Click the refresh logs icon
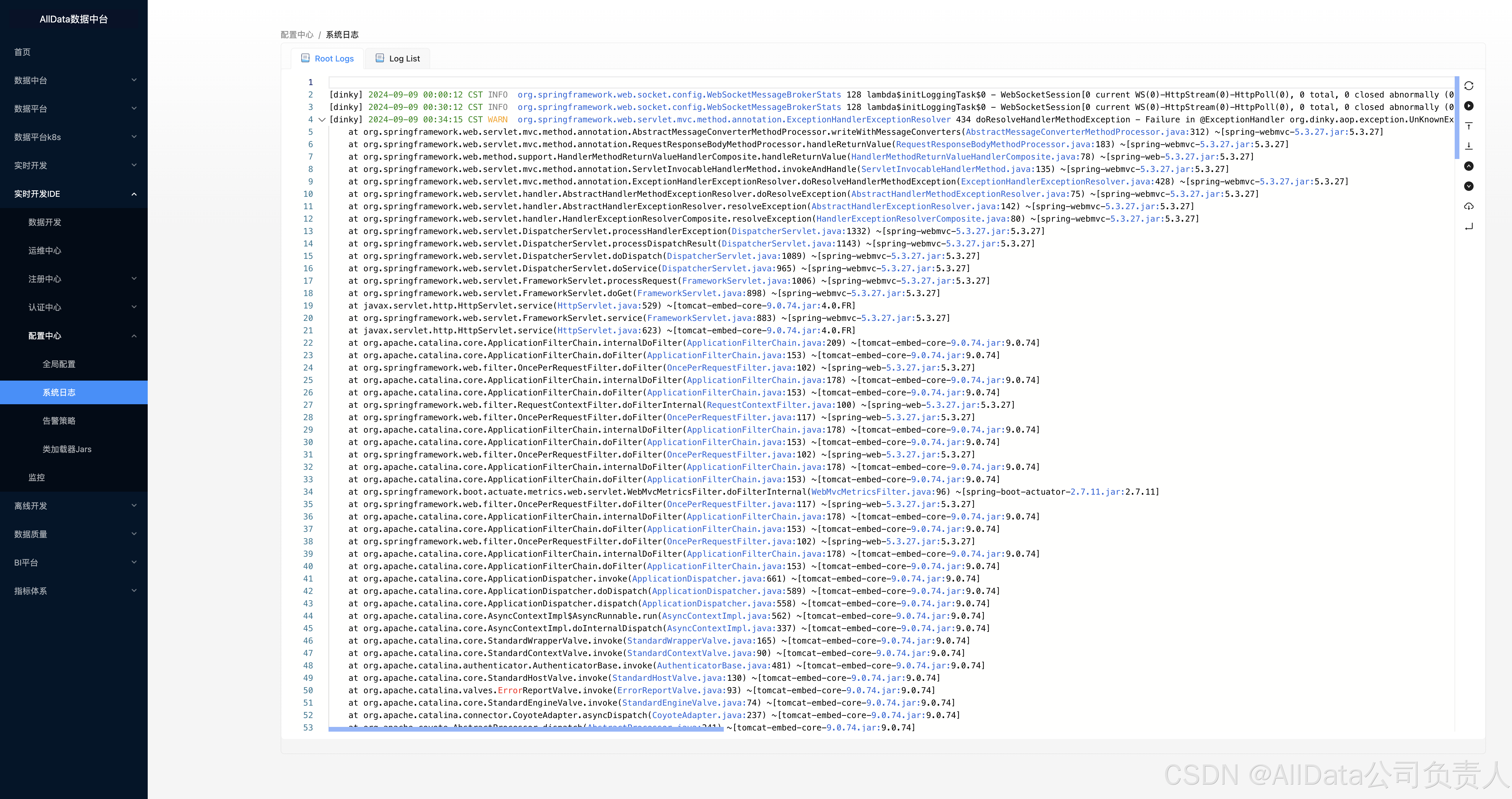This screenshot has height=799, width=1512. click(x=1469, y=86)
